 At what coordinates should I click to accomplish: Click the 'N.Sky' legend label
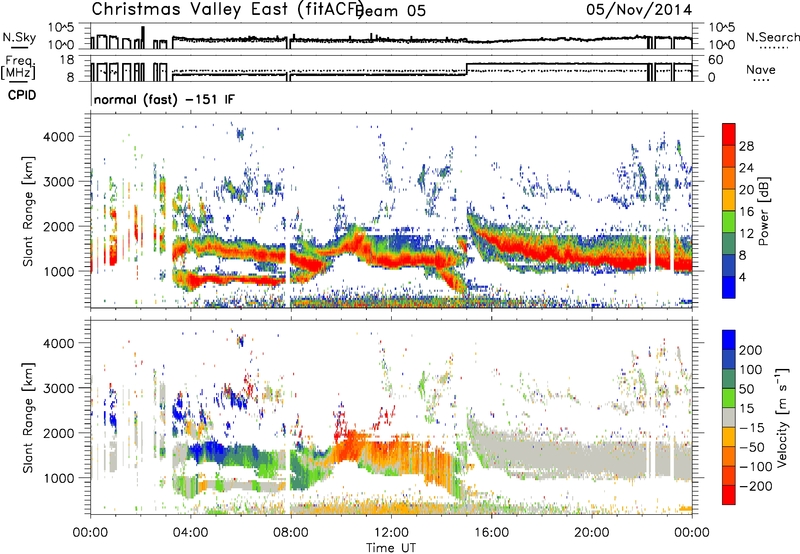[x=19, y=37]
